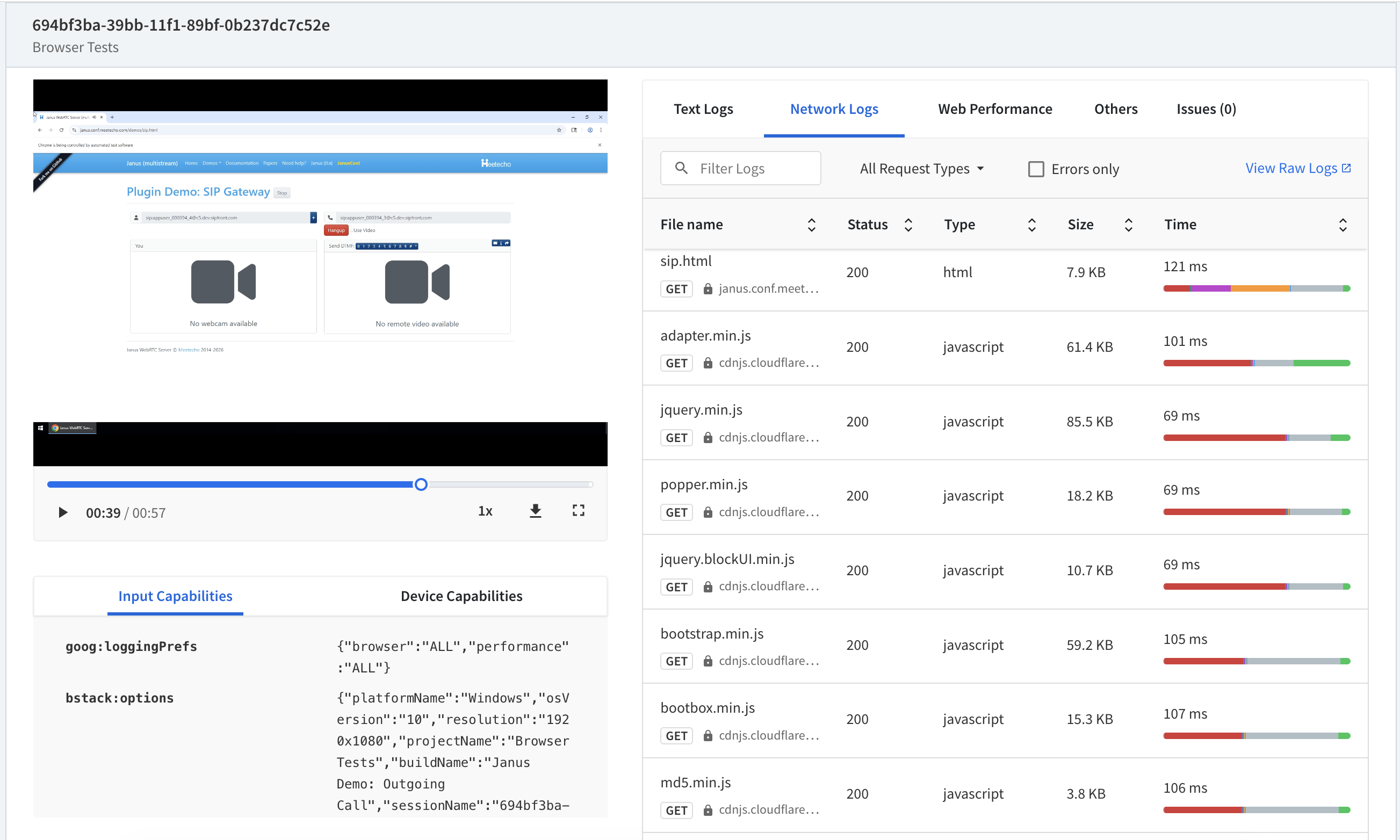Open View Raw Logs
1400x840 pixels.
point(1291,167)
